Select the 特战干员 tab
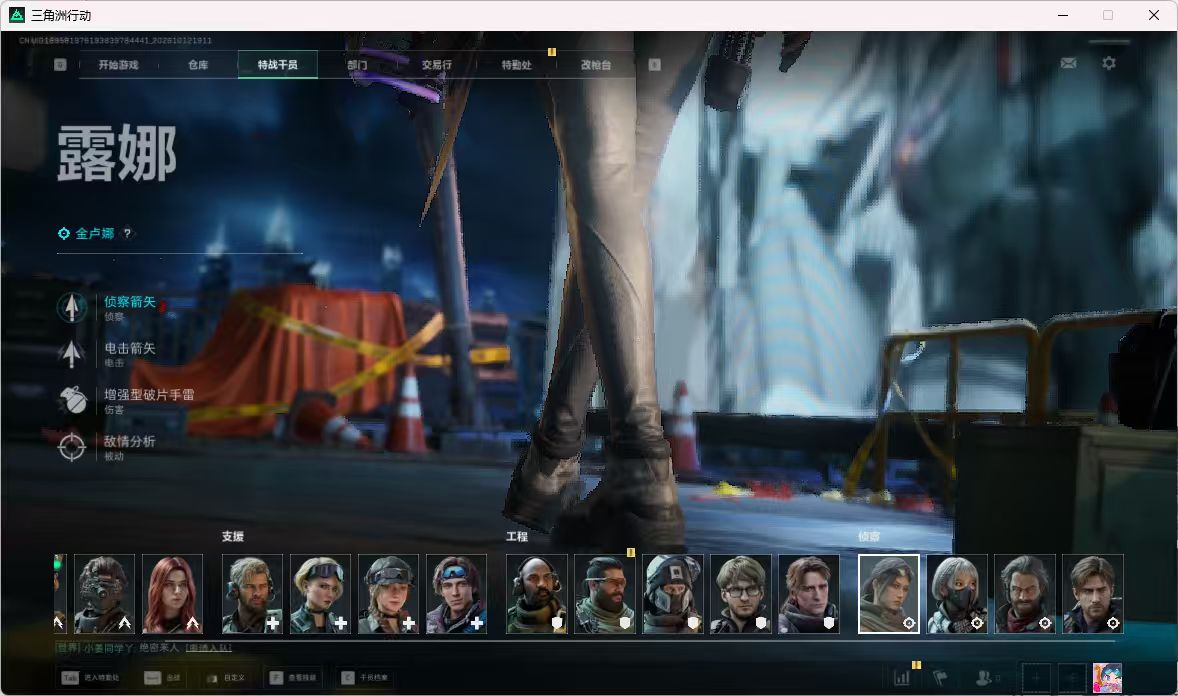 tap(278, 65)
